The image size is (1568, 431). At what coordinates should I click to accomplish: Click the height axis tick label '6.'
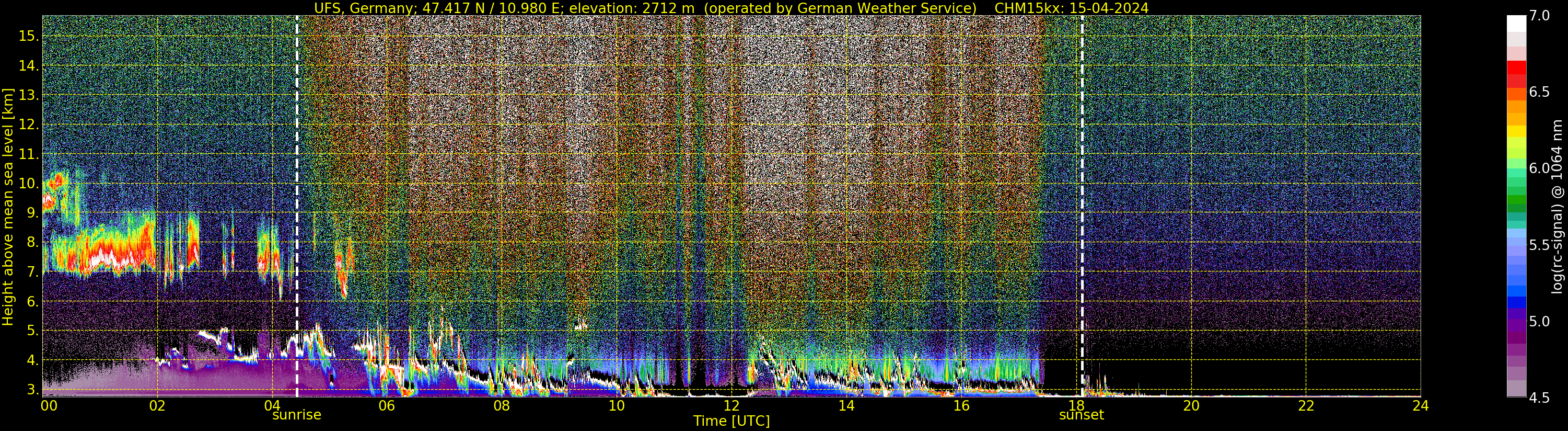32,302
